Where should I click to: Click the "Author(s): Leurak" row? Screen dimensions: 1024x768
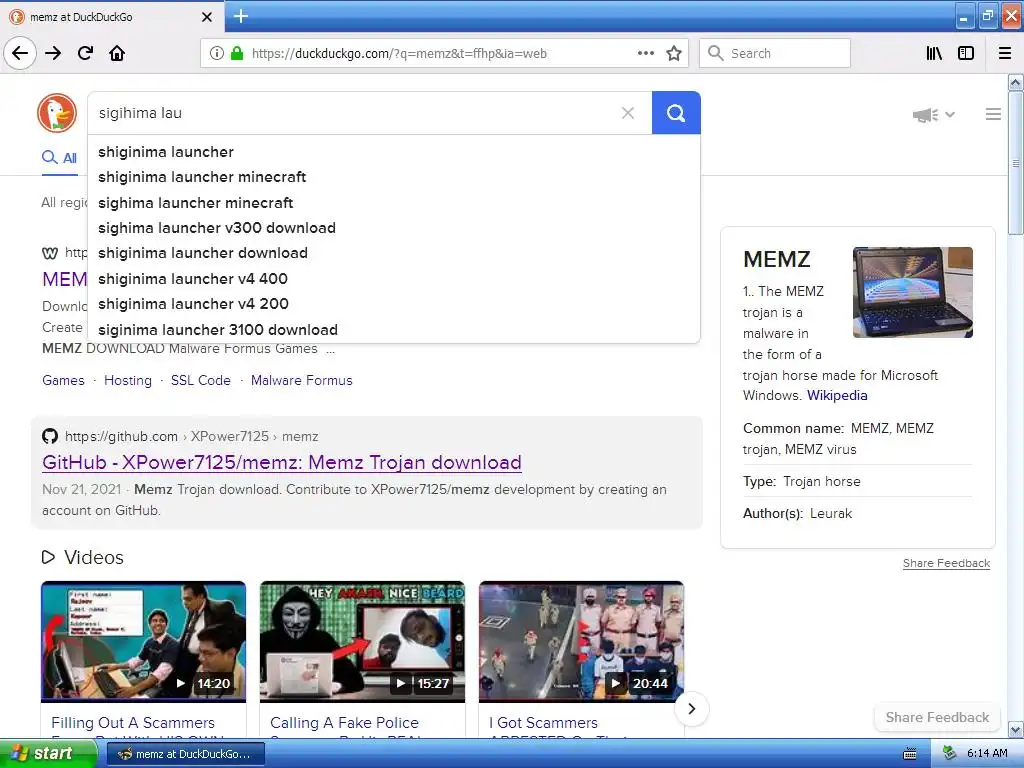point(857,513)
